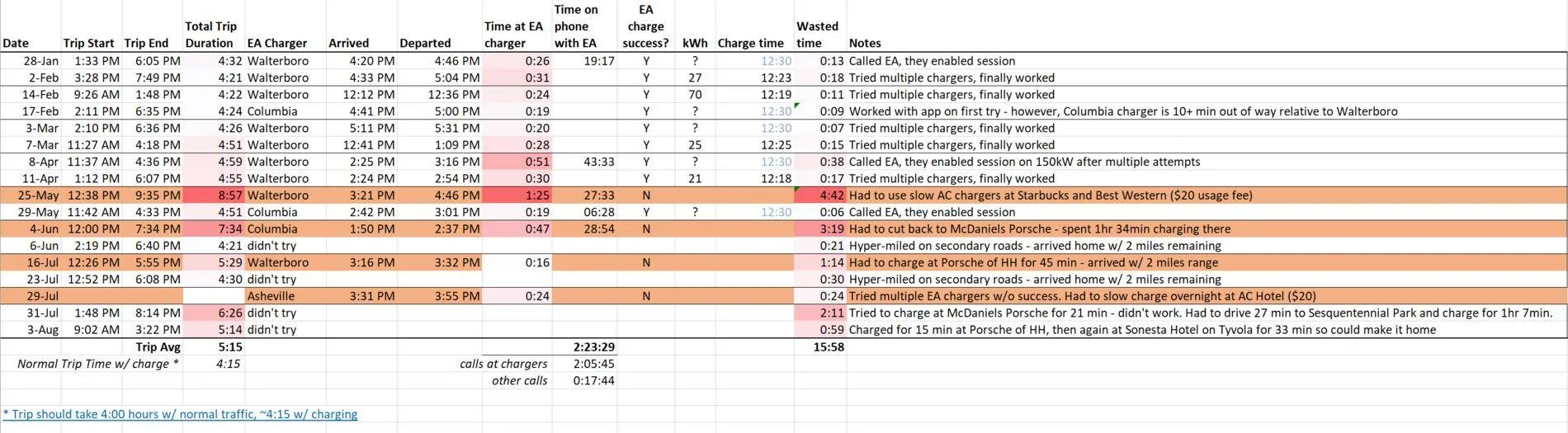Viewport: 1568px width, 433px height.
Task: Select the 4-Jun Columbia charger cell
Action: tap(285, 229)
